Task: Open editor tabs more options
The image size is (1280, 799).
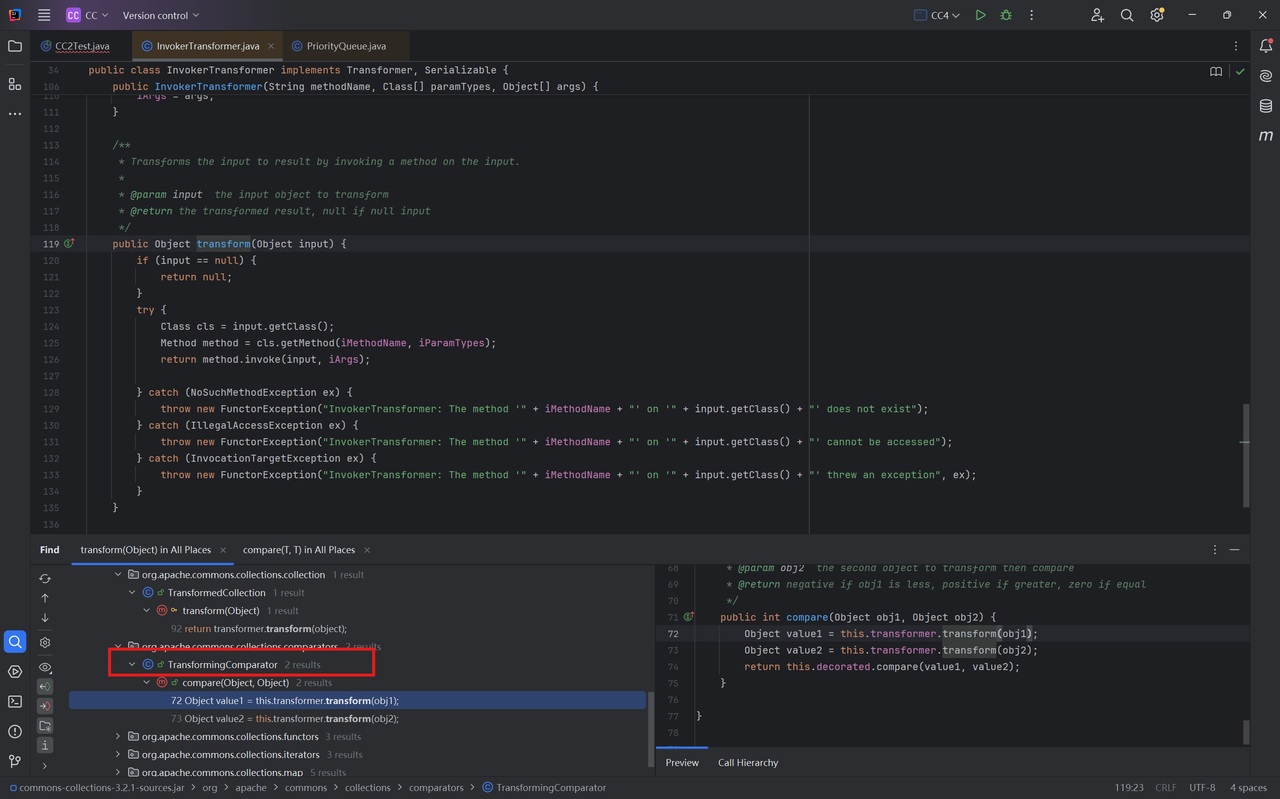Action: pyautogui.click(x=1236, y=46)
